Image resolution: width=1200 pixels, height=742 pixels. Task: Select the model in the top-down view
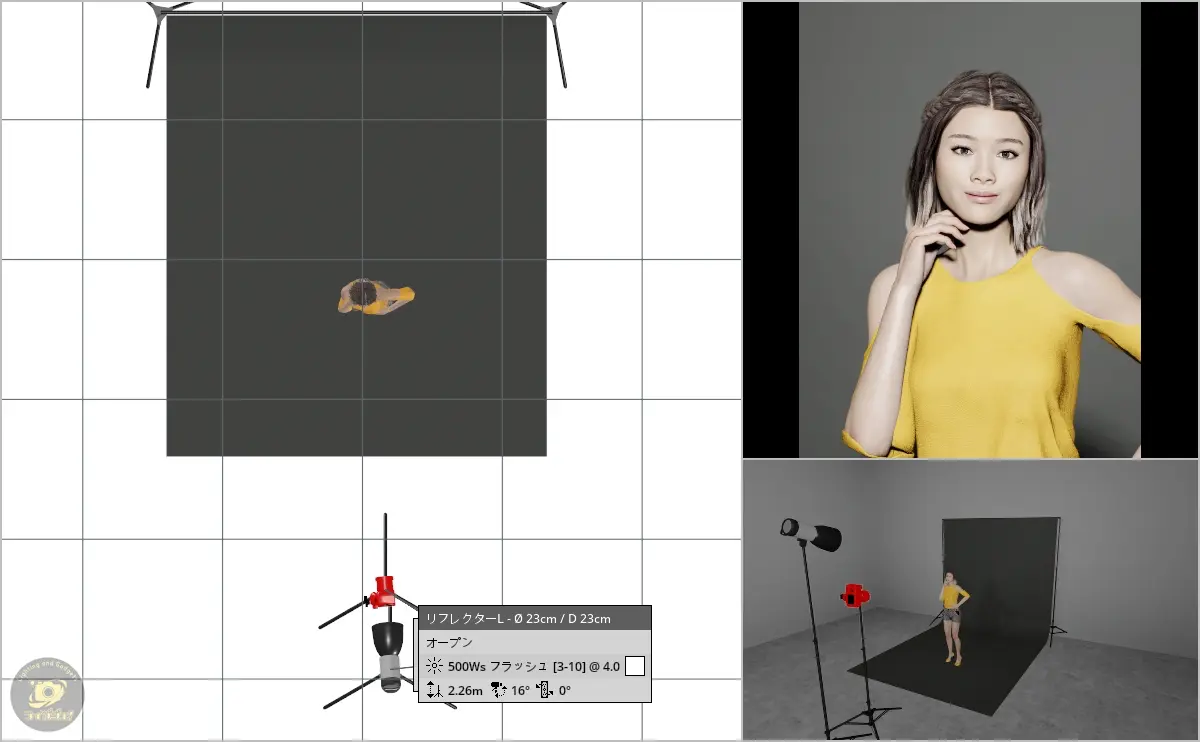pyautogui.click(x=376, y=297)
